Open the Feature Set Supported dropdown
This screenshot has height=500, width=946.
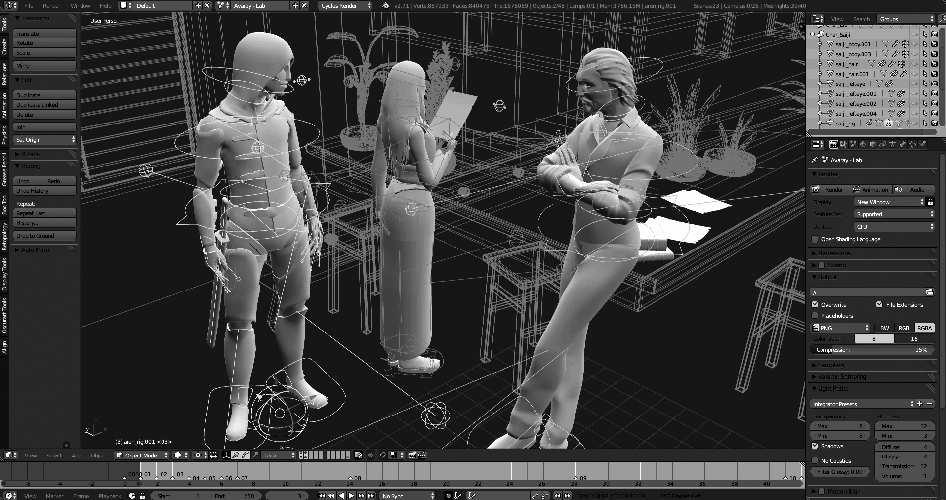pos(894,214)
